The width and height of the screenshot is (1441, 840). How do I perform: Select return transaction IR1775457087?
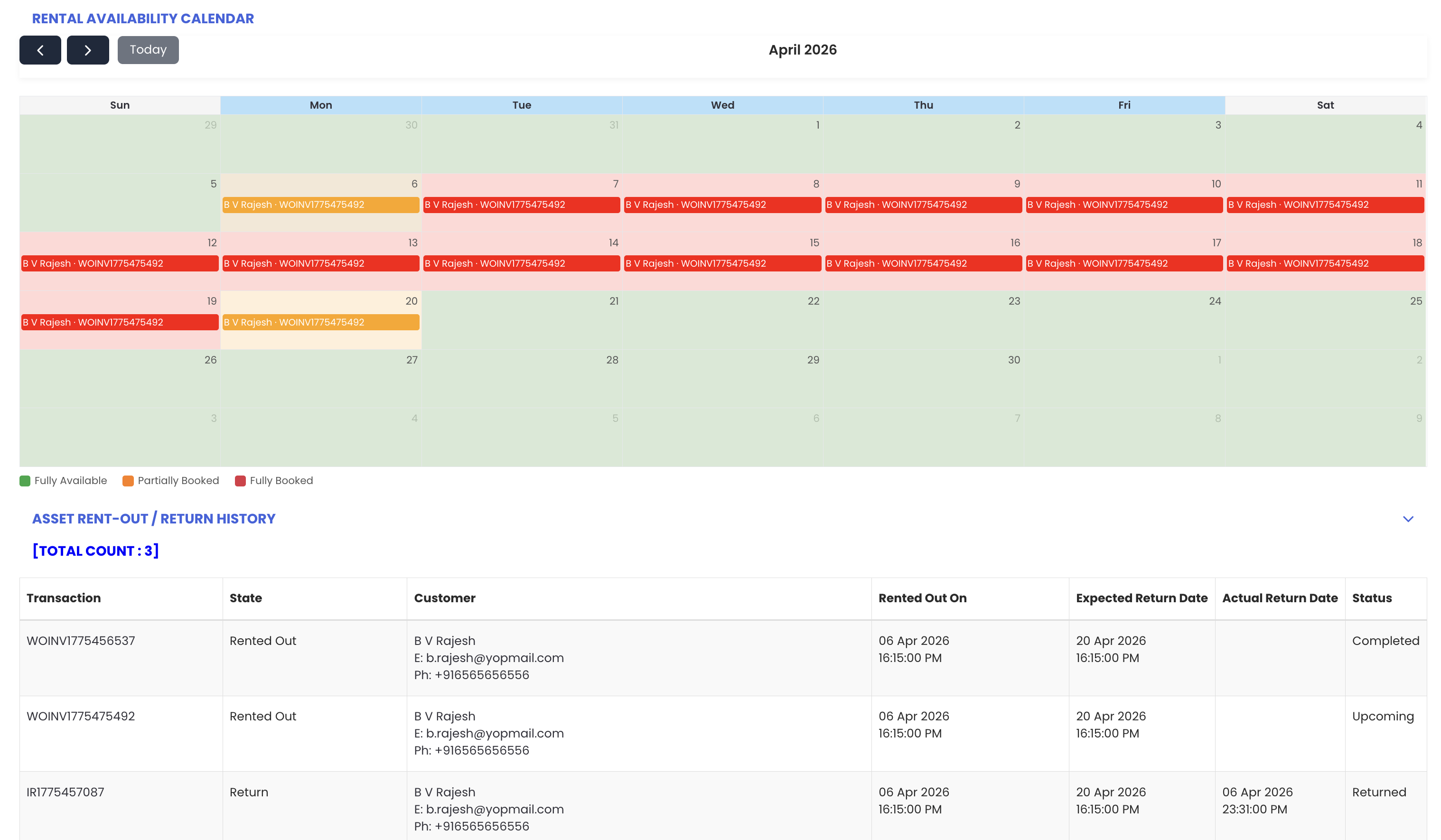[65, 793]
